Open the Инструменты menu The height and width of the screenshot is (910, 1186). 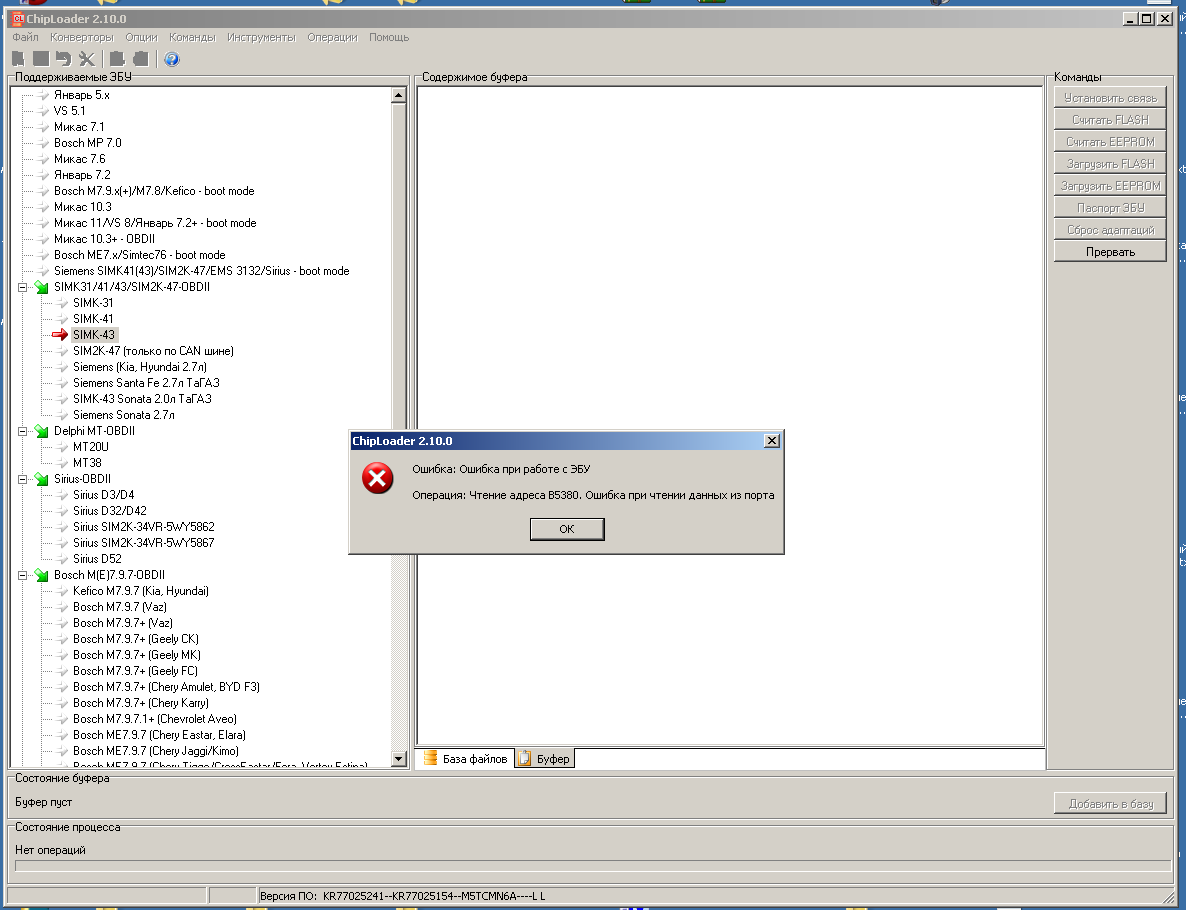[x=260, y=37]
